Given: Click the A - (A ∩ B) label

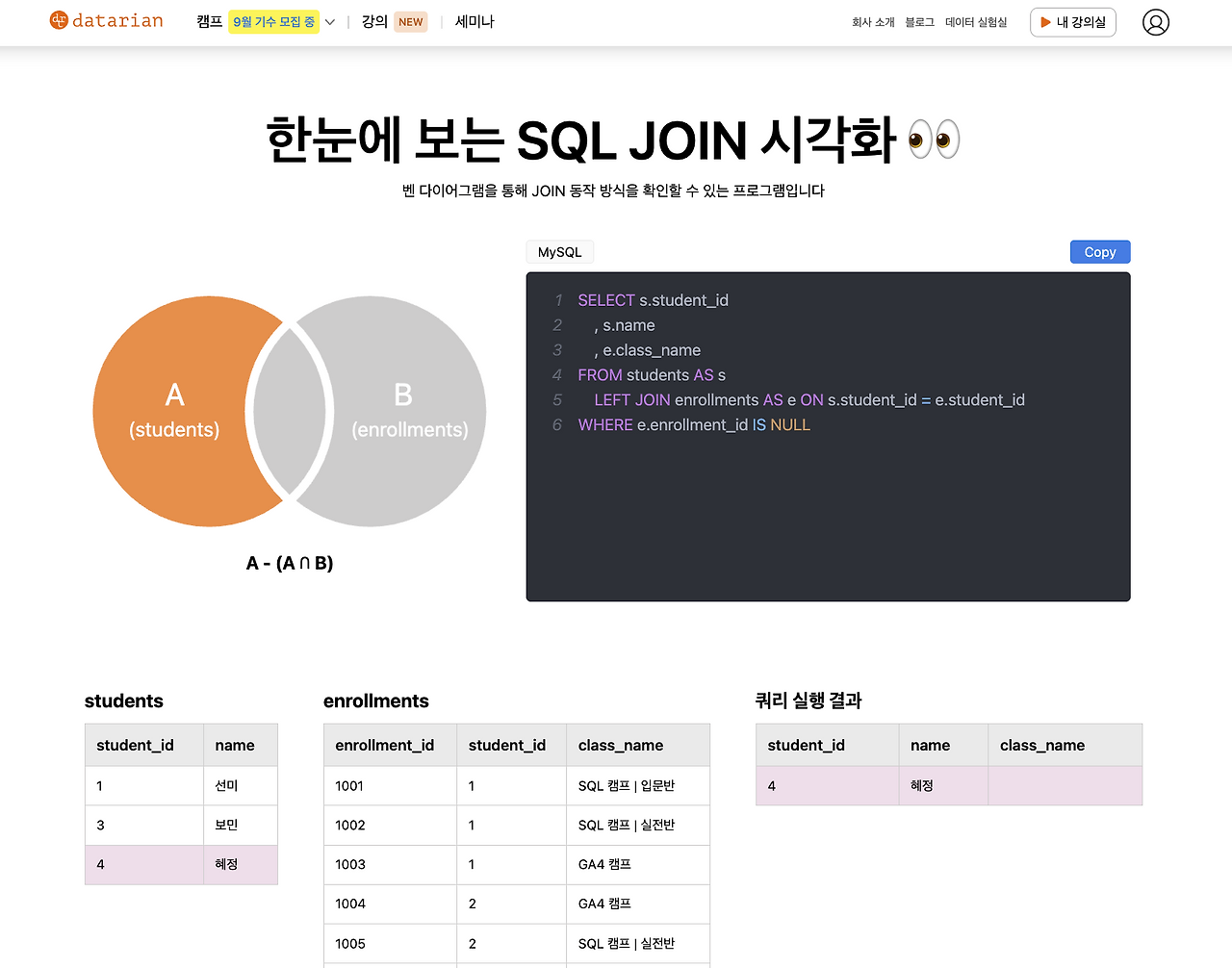Looking at the screenshot, I should [x=290, y=563].
